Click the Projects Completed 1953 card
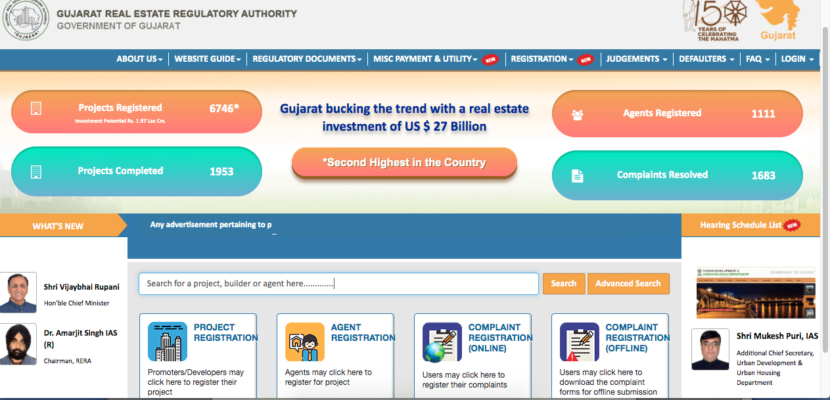The height and width of the screenshot is (400, 830). click(x=137, y=171)
